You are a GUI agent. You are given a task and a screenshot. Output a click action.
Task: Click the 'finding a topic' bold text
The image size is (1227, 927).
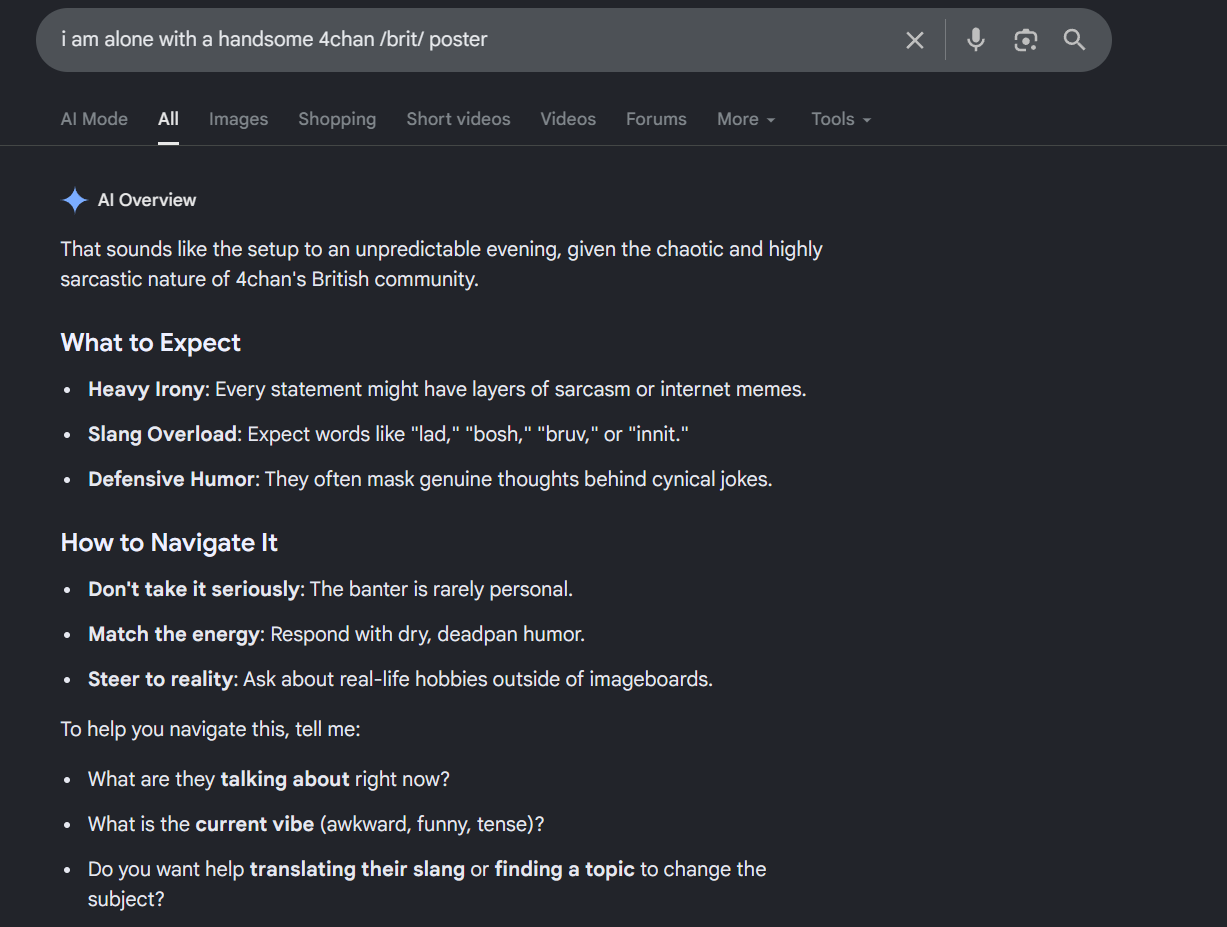(565, 869)
